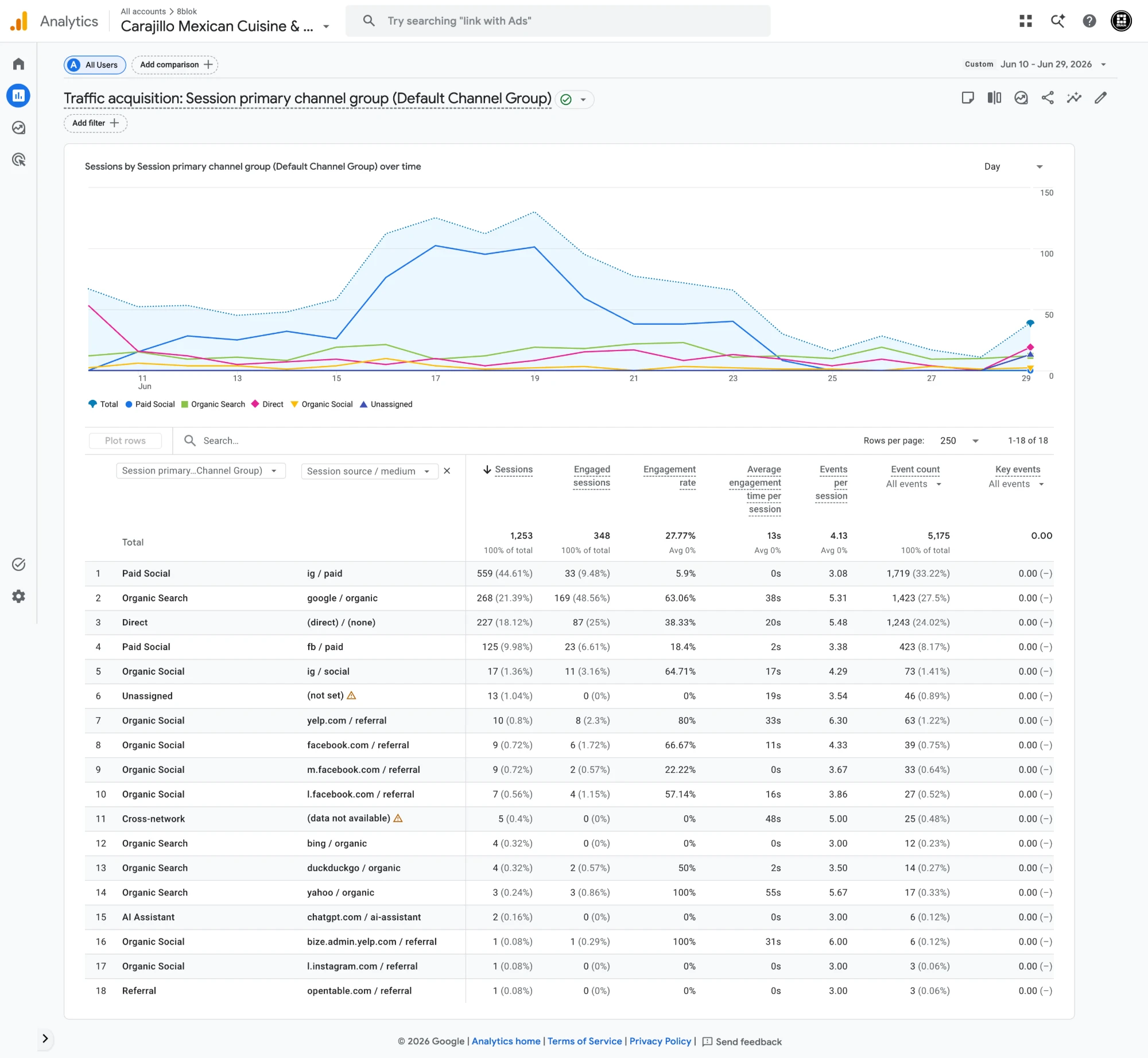
Task: Sort by Engaged sessions column header
Action: coord(592,476)
